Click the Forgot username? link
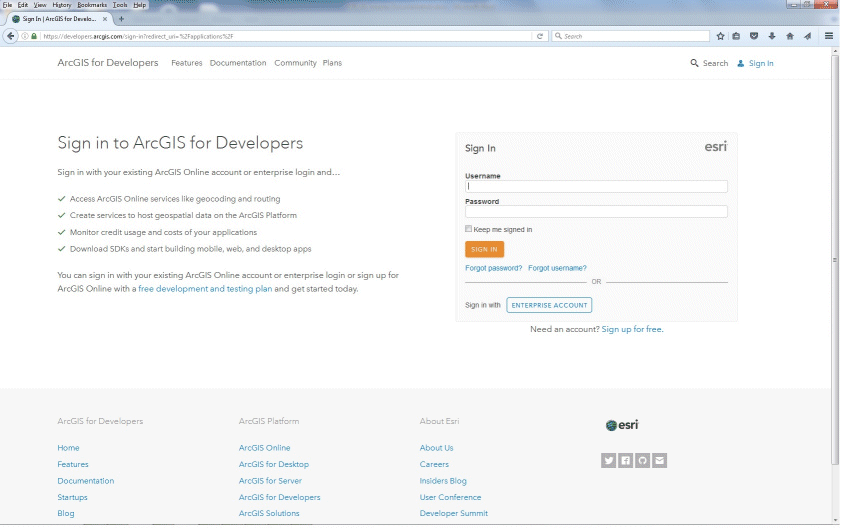This screenshot has width=841, height=528. 557,268
